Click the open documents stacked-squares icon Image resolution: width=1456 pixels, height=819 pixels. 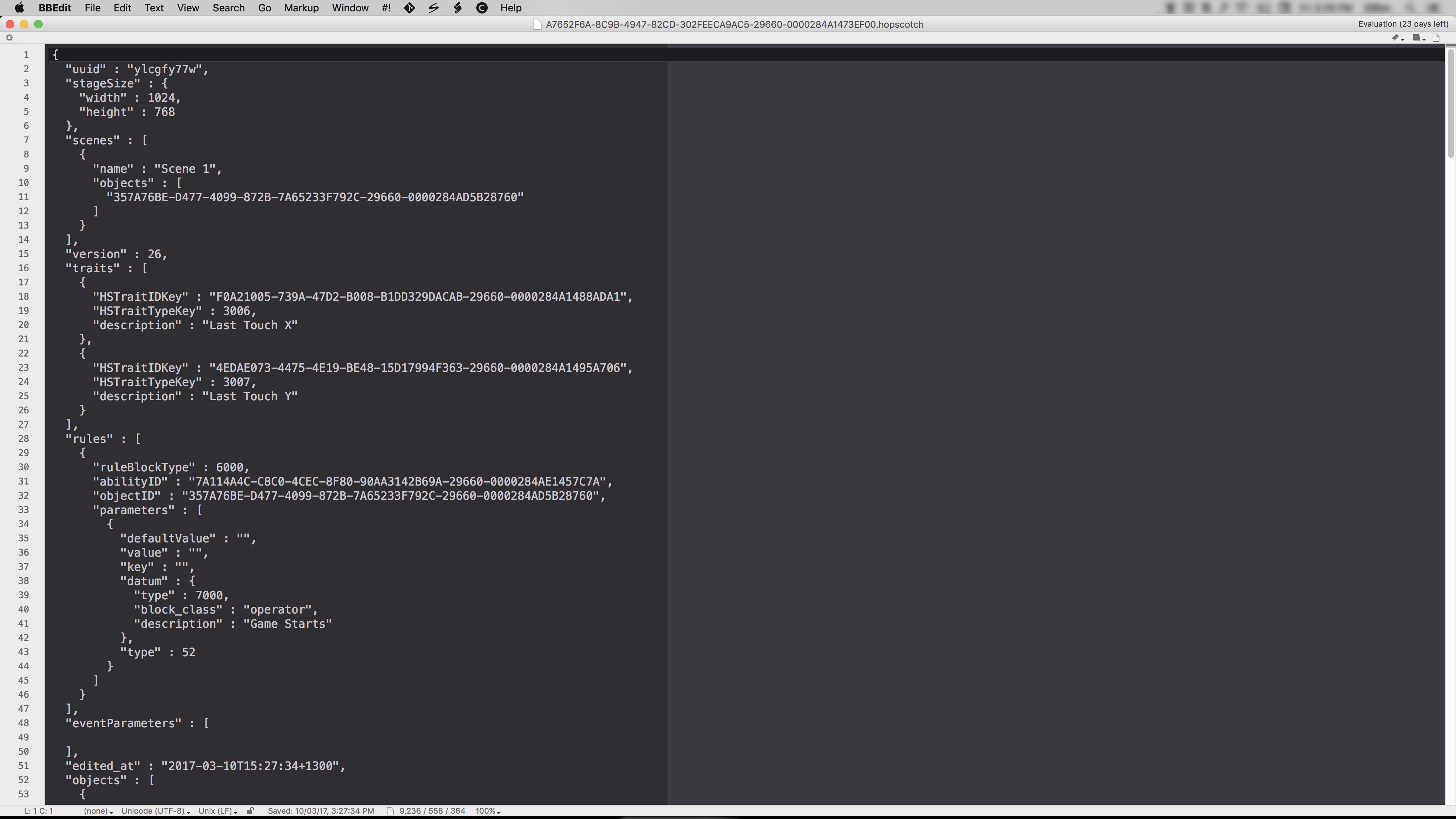tap(1417, 38)
